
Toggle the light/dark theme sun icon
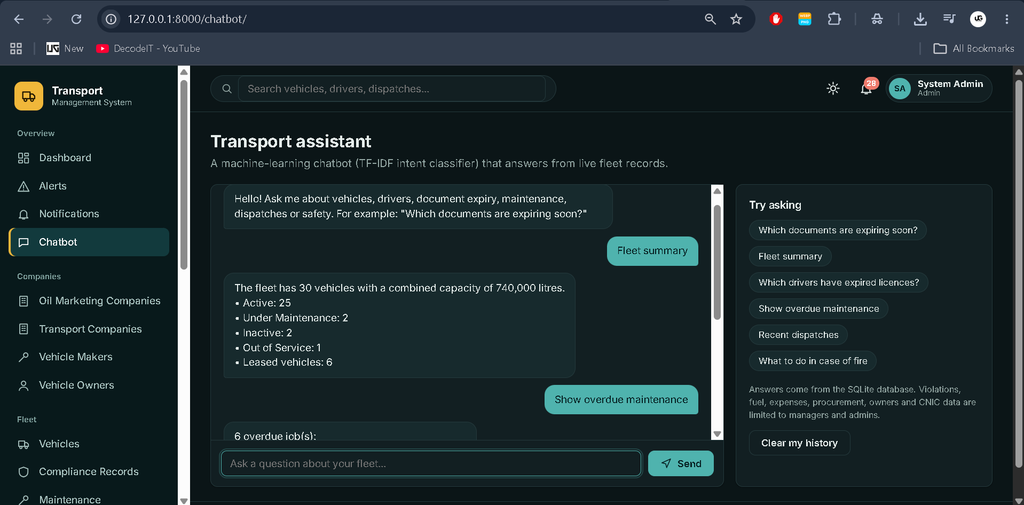pyautogui.click(x=833, y=88)
